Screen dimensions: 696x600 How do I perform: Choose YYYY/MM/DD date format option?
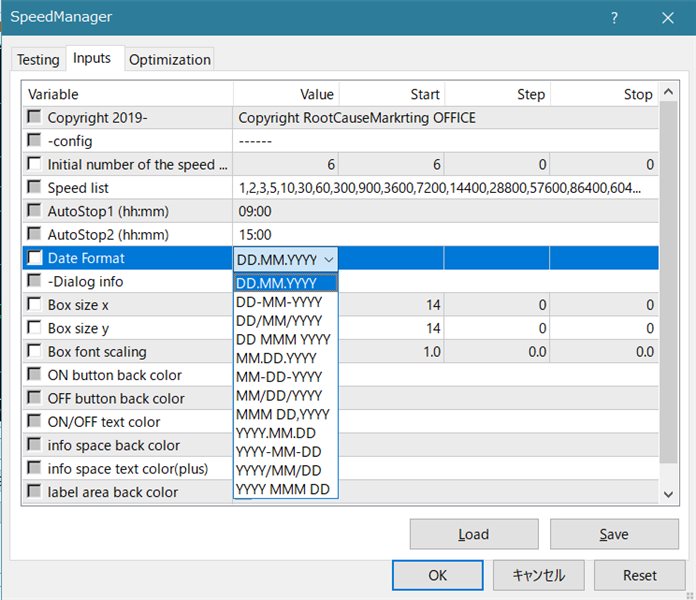pos(285,470)
